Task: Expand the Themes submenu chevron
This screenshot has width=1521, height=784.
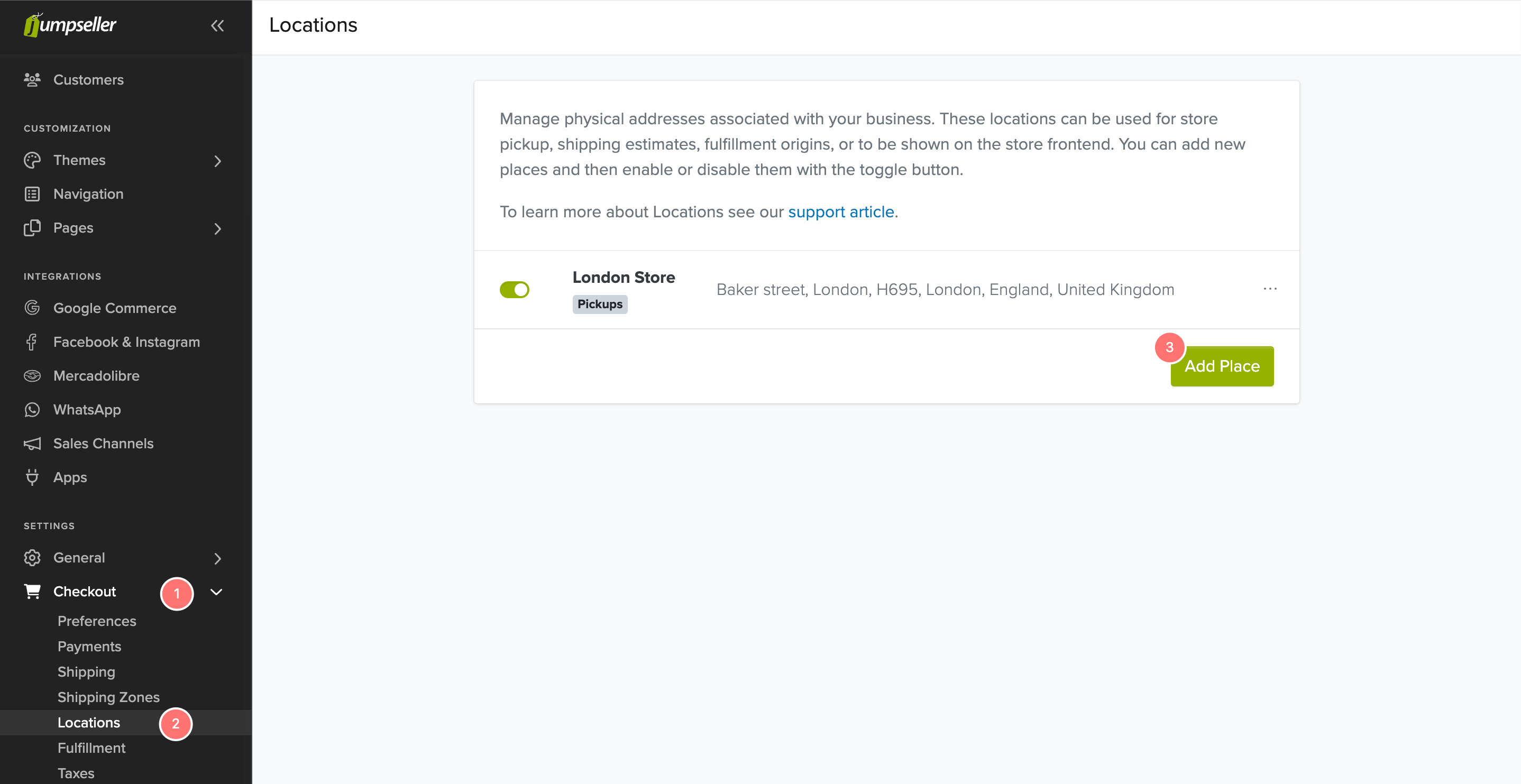Action: click(218, 161)
